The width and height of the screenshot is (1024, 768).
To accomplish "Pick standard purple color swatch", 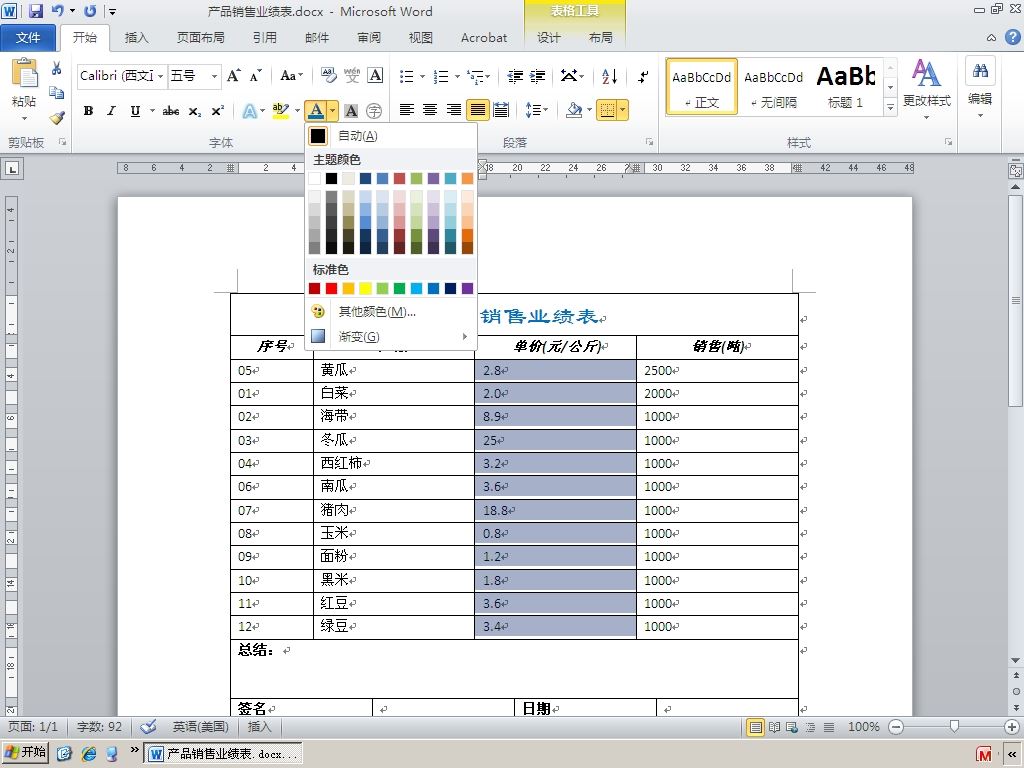I will [x=468, y=289].
